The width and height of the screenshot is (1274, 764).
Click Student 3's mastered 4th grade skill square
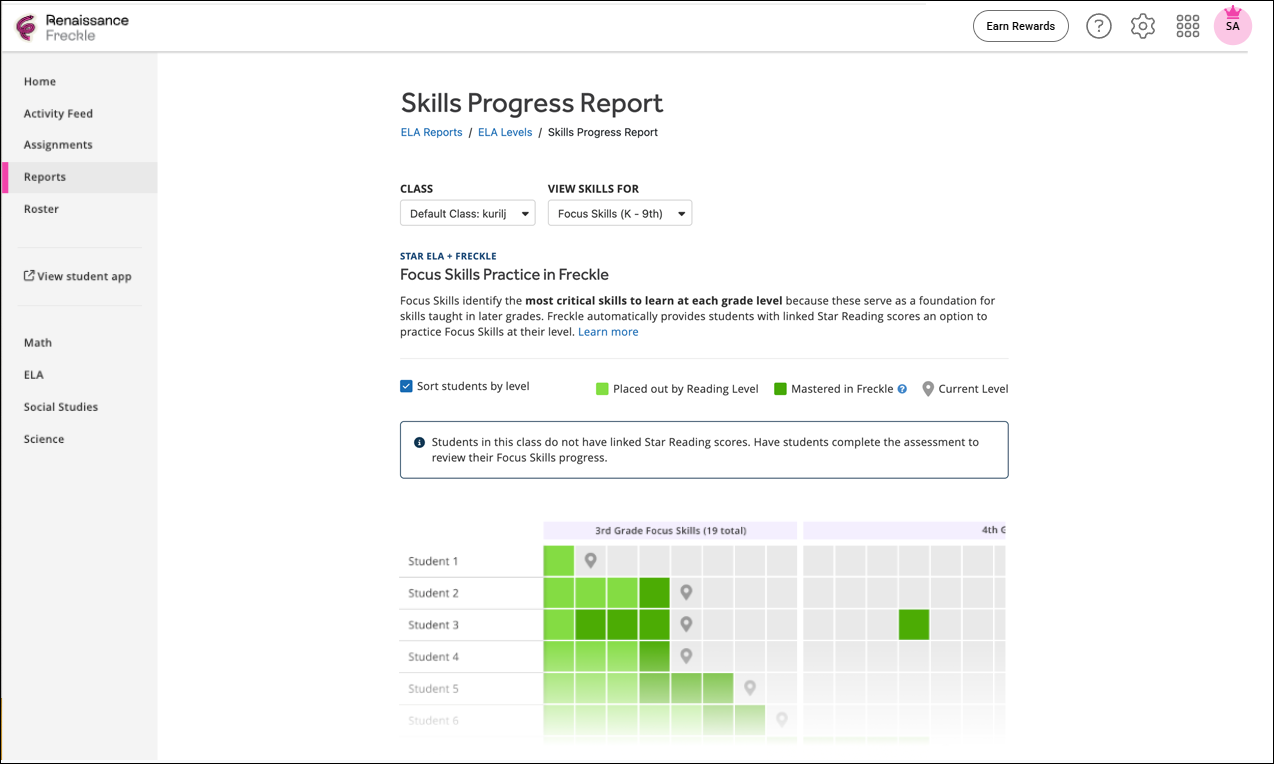(914, 624)
